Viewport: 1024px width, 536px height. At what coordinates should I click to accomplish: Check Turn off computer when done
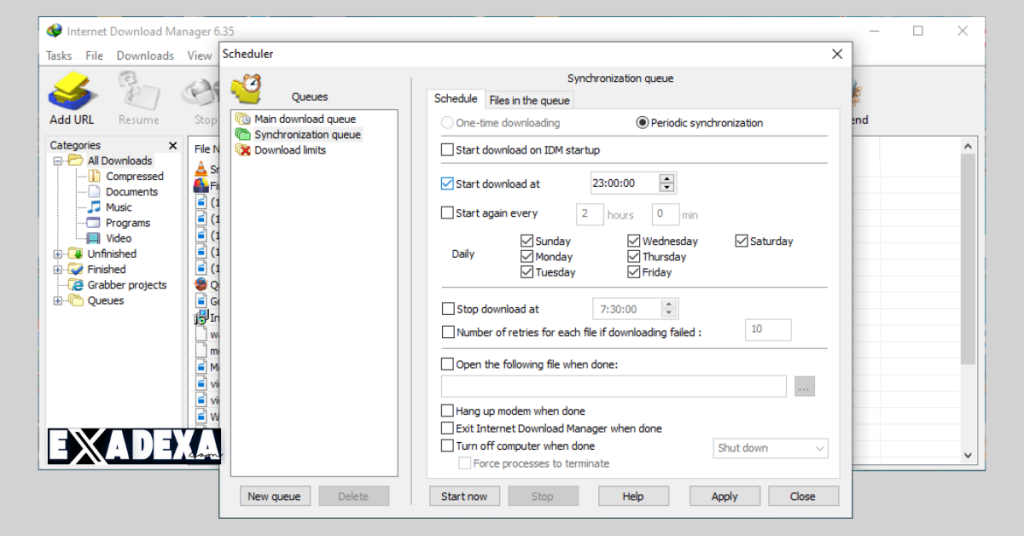[447, 446]
